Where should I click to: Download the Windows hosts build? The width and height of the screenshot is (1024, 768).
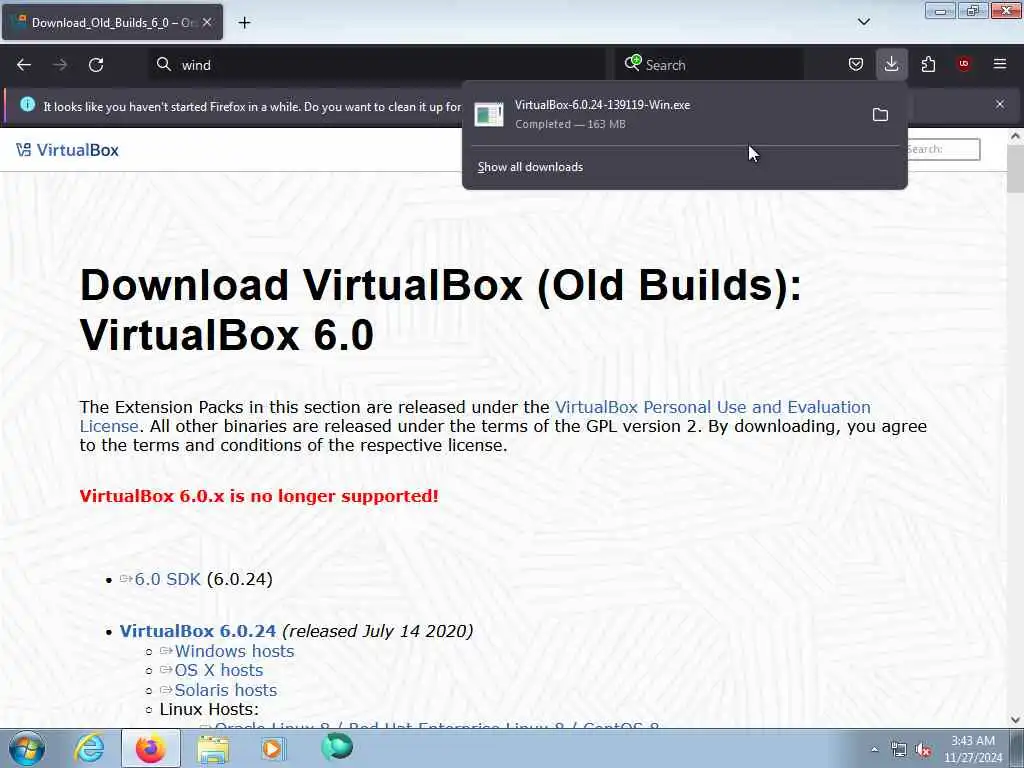coord(234,651)
